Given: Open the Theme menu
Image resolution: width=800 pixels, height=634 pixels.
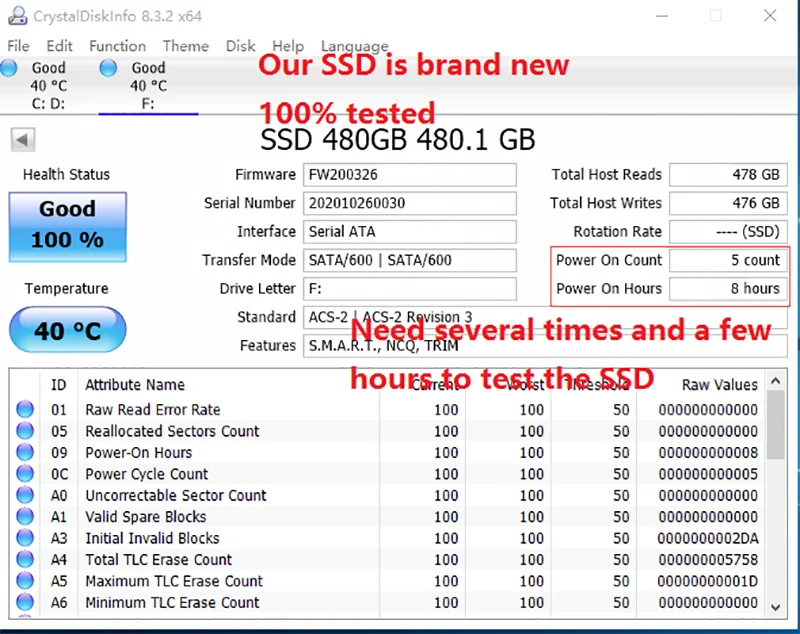Looking at the screenshot, I should 185,46.
